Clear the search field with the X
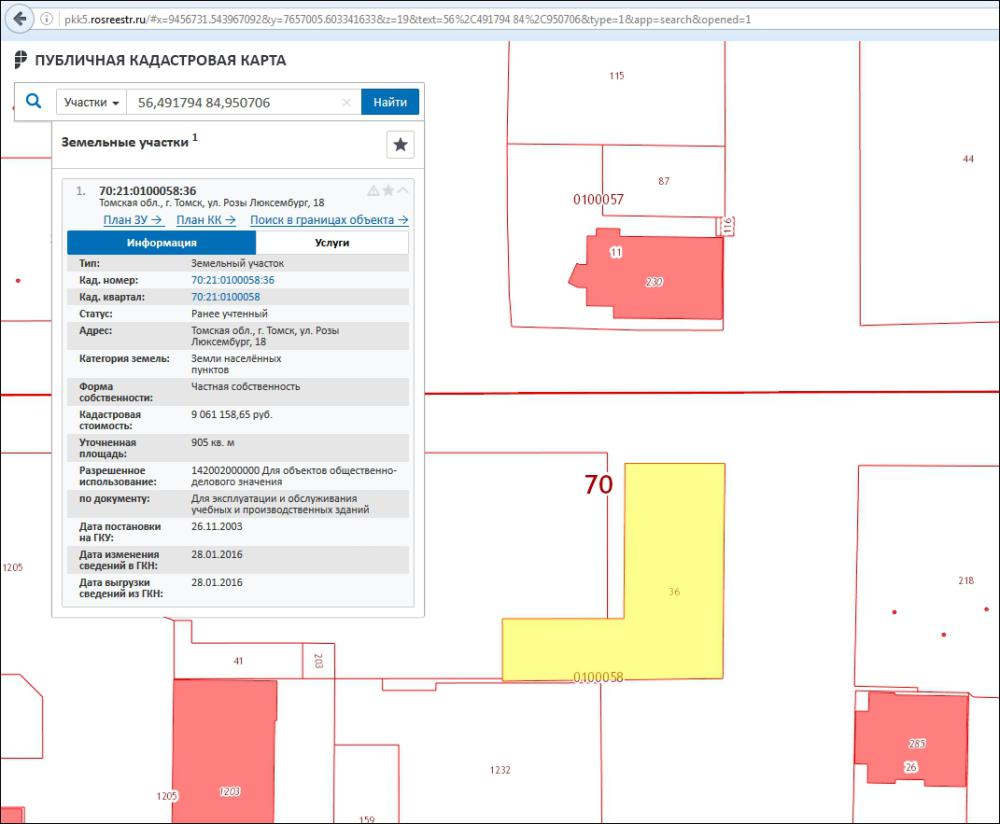The height and width of the screenshot is (824, 1000). coord(347,102)
